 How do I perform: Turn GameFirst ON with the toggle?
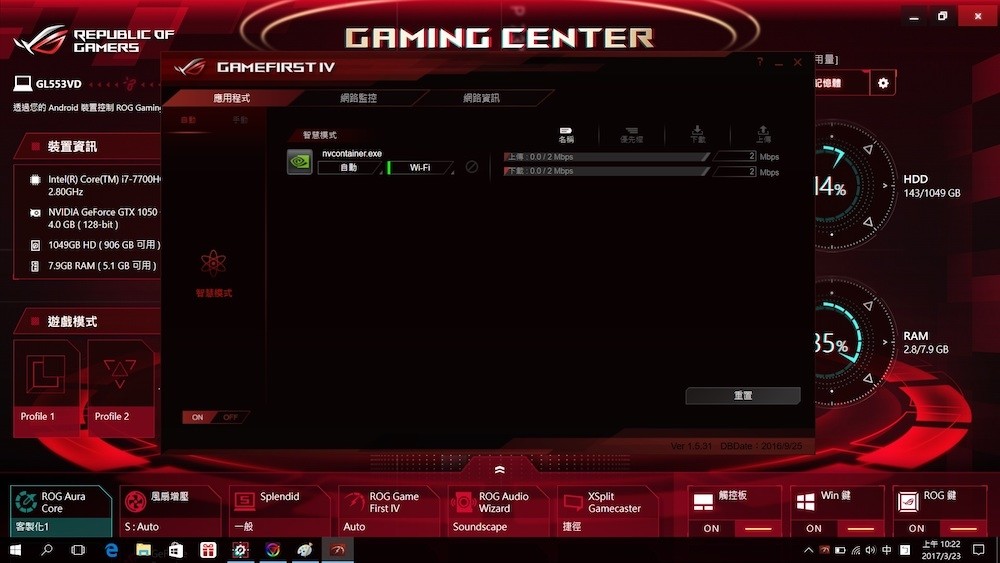[198, 417]
